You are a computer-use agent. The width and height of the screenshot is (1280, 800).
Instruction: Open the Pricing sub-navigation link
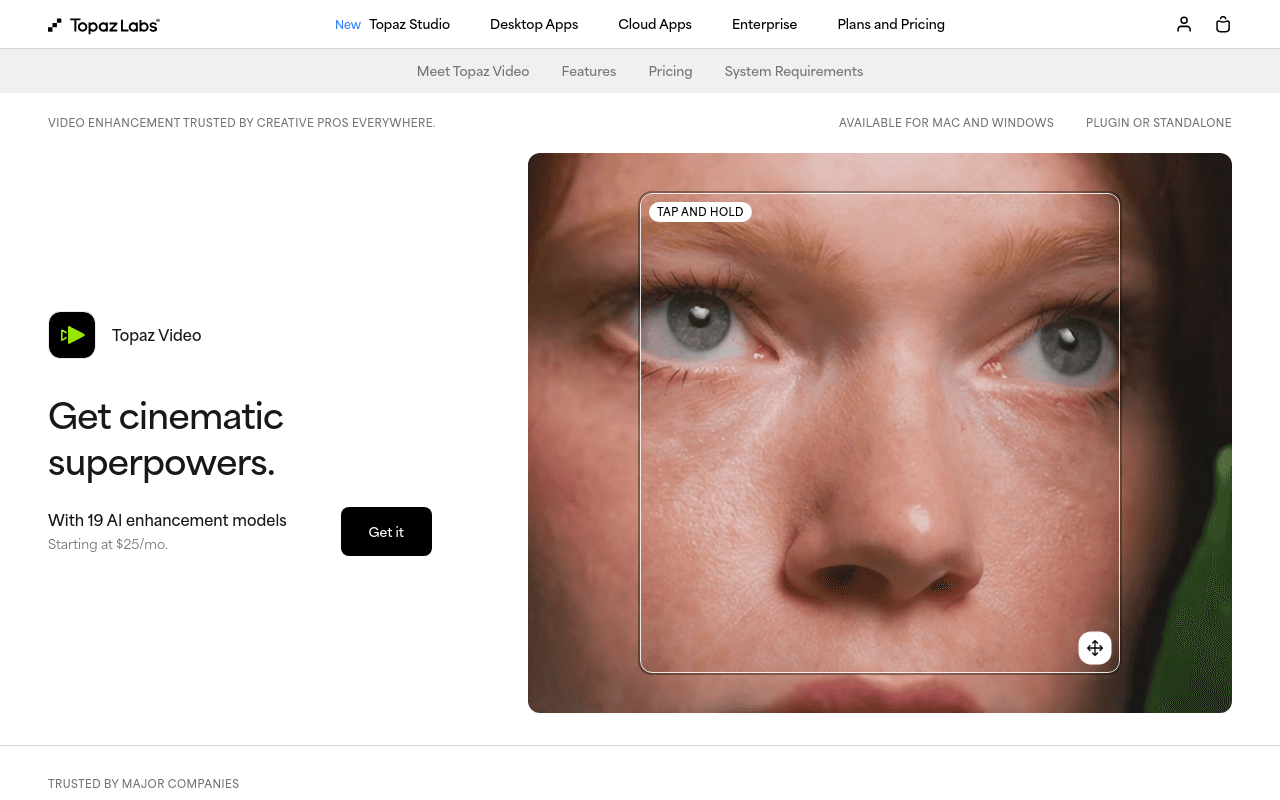[670, 71]
